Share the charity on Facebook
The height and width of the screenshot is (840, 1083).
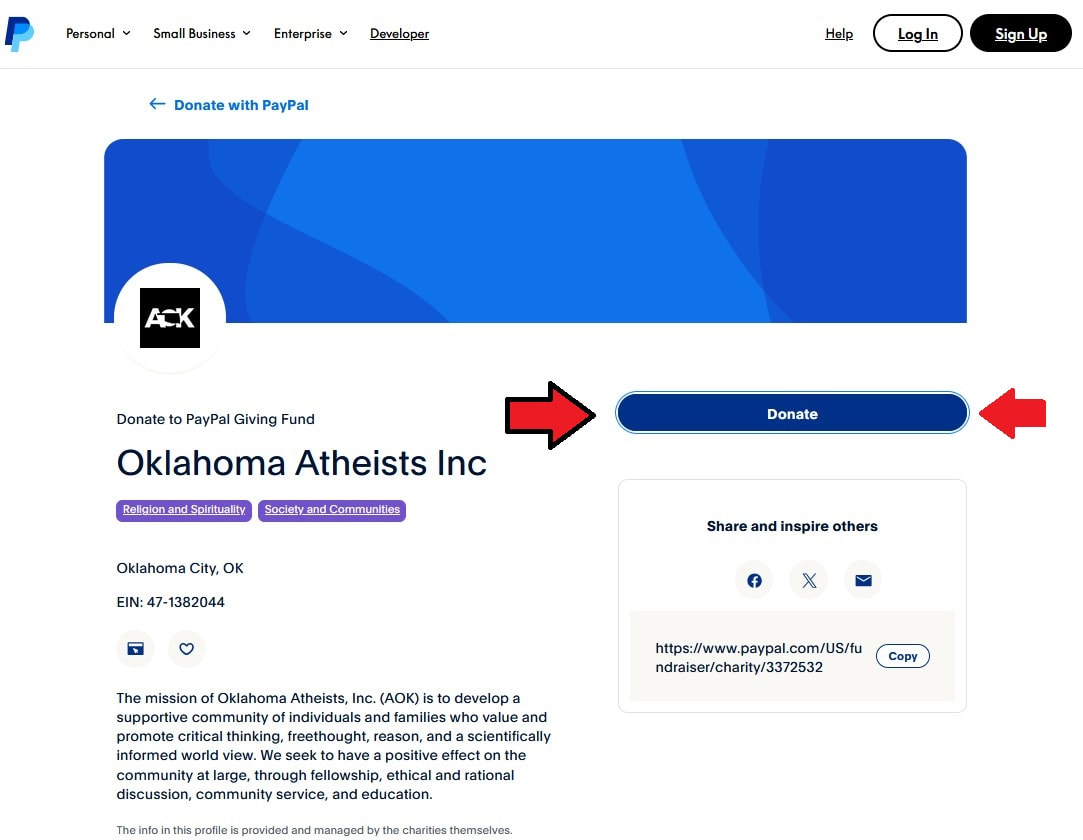click(x=754, y=580)
